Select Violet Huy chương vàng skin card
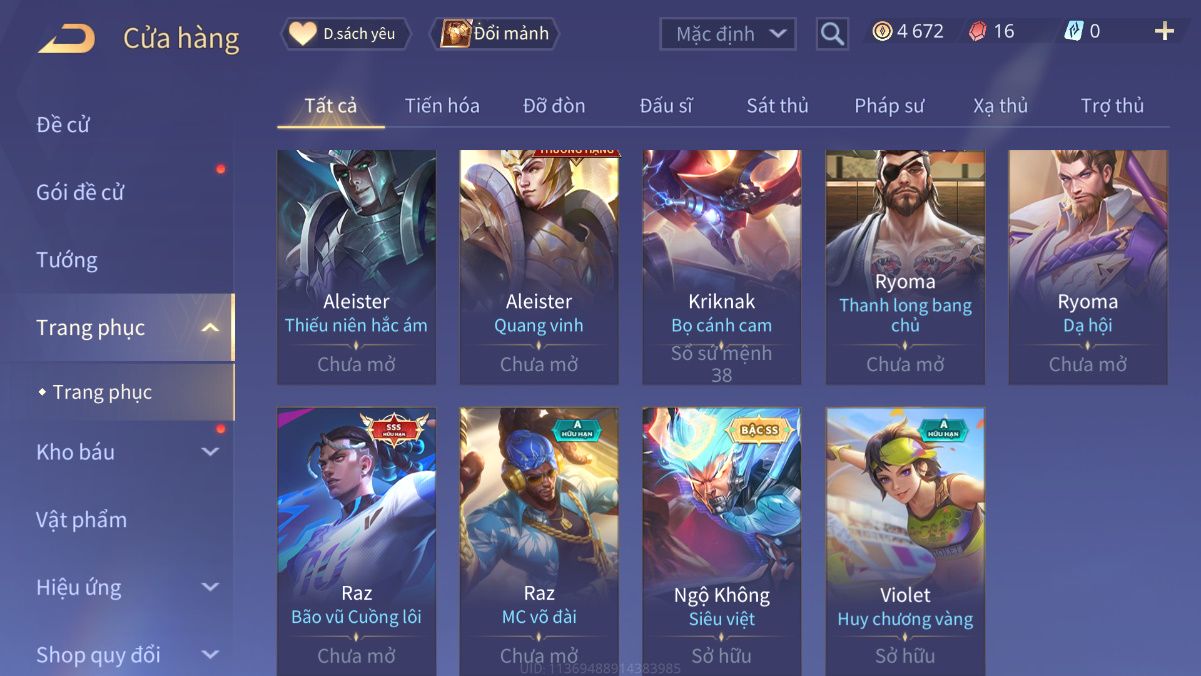This screenshot has height=676, width=1201. coord(905,541)
